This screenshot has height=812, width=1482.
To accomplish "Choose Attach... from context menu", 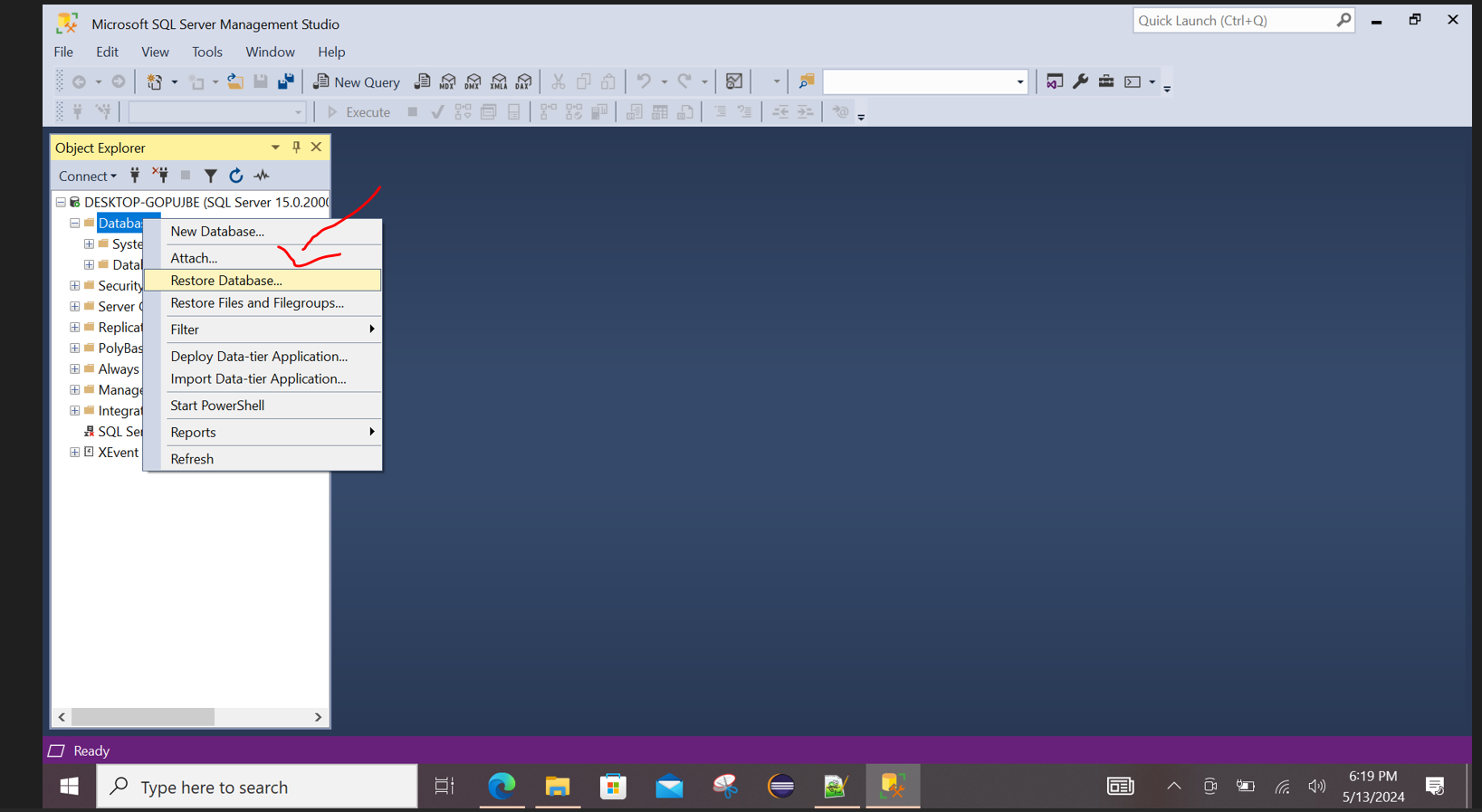I will click(x=263, y=258).
